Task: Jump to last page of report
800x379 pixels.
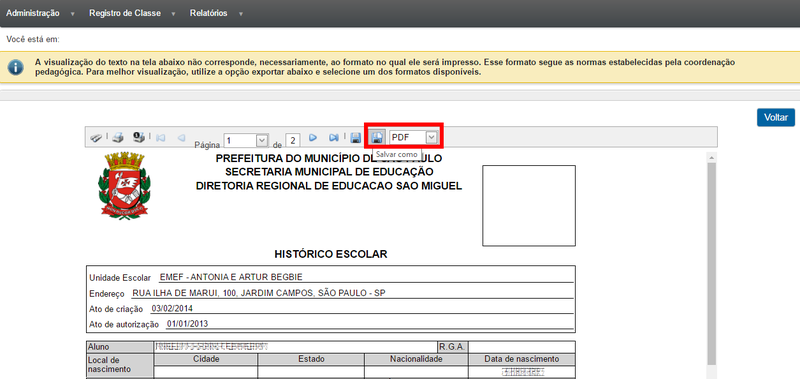Action: click(334, 137)
